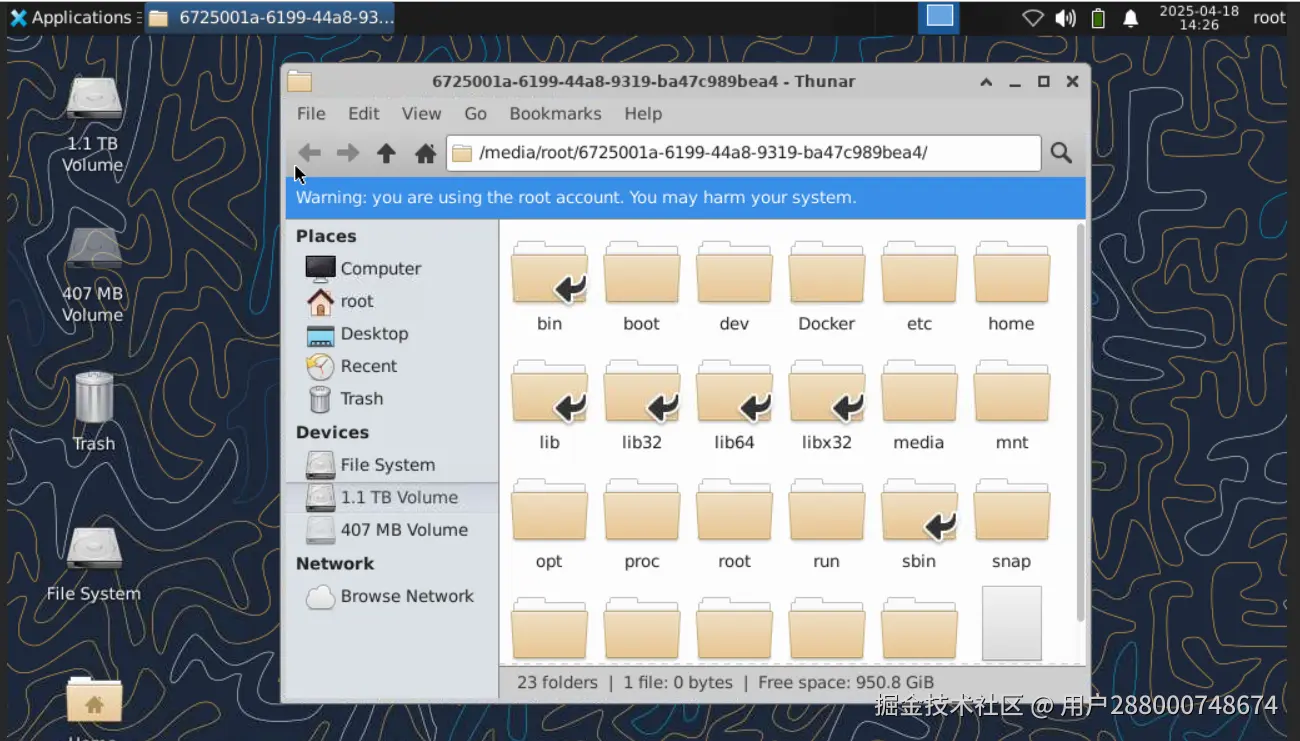Select the sbin folder

919,525
